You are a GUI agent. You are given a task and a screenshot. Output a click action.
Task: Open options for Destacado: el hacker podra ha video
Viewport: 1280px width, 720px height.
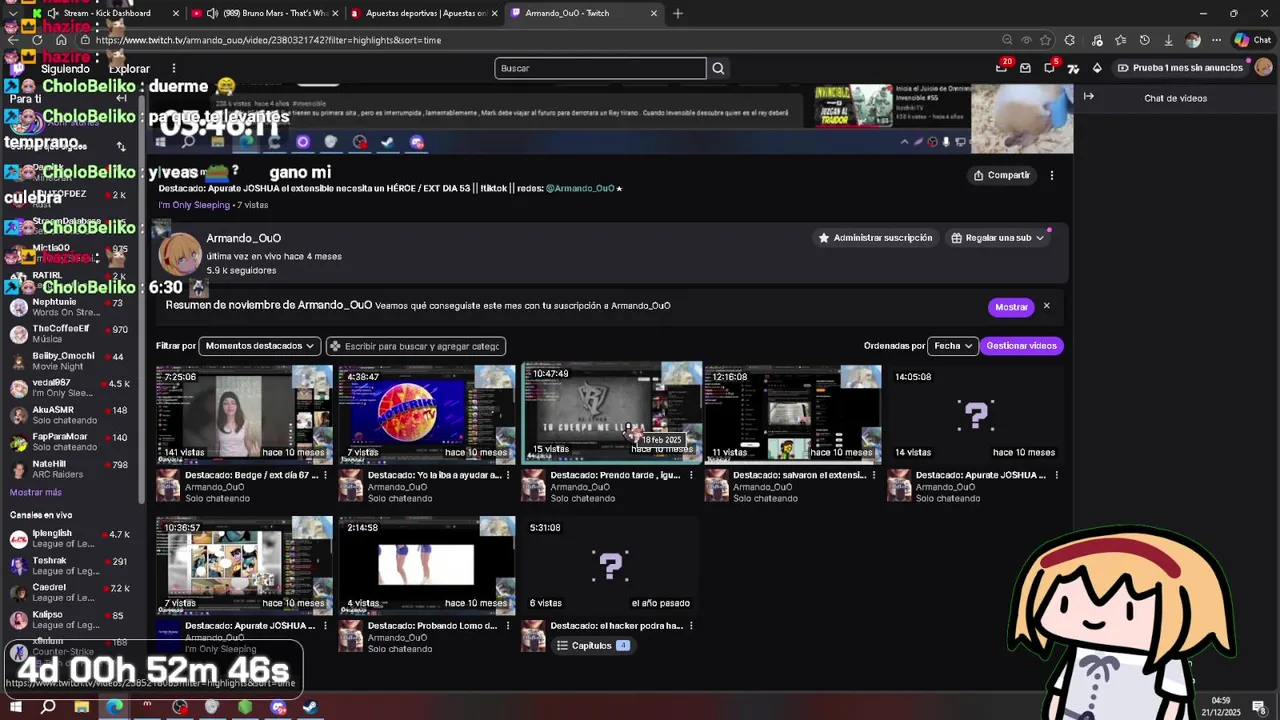pos(691,626)
